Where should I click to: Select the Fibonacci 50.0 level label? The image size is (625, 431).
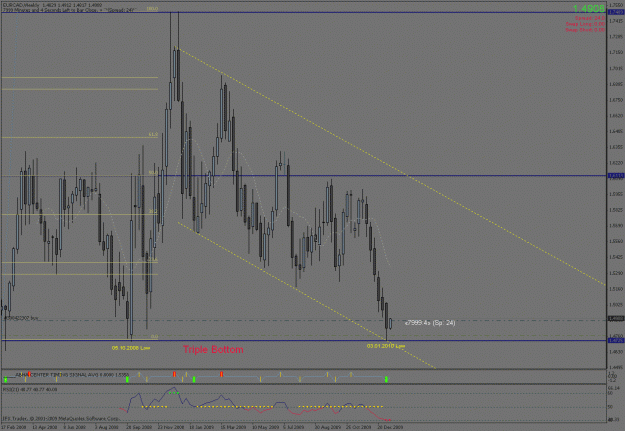[153, 173]
